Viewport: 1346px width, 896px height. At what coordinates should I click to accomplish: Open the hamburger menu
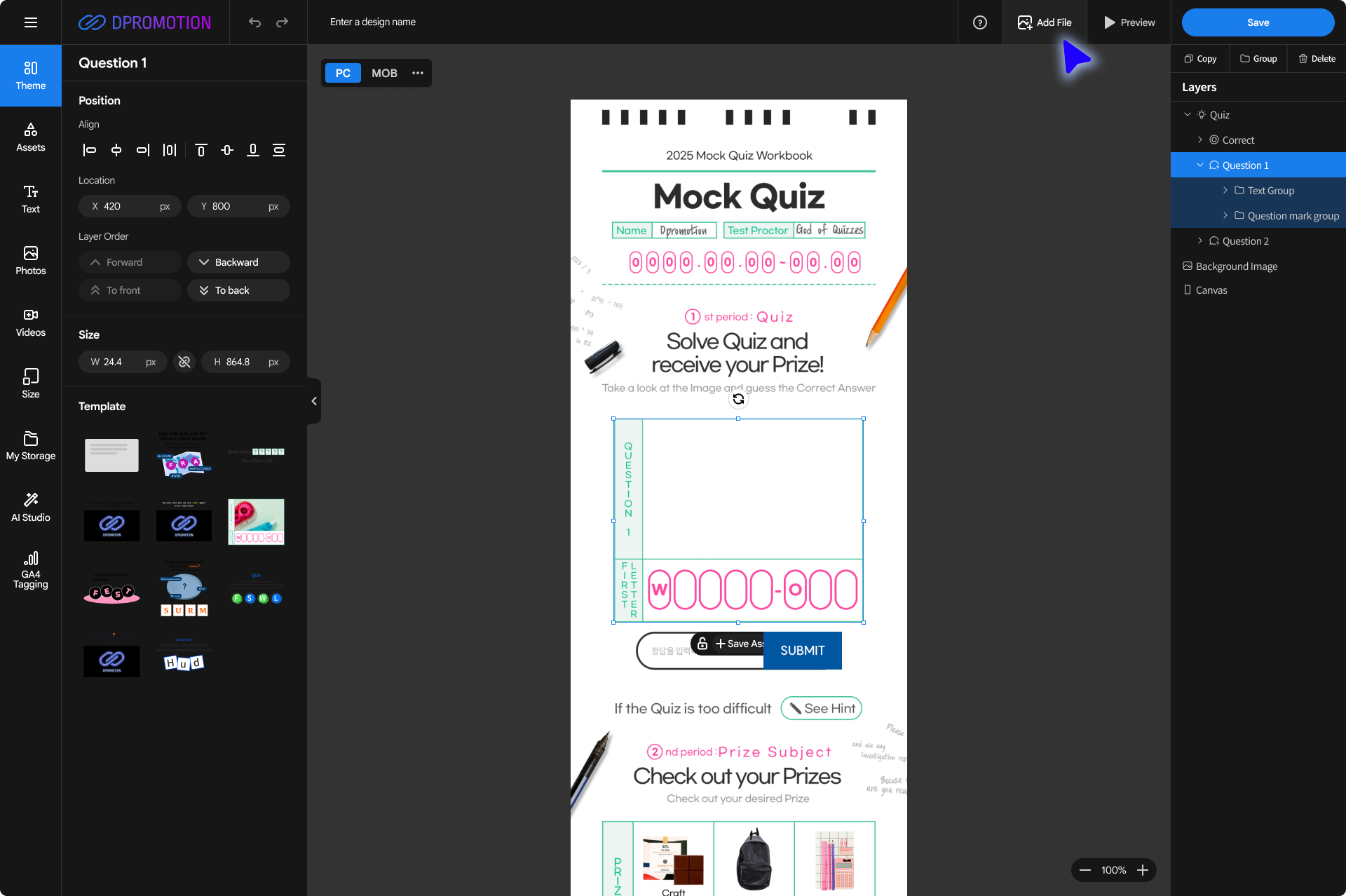tap(30, 22)
